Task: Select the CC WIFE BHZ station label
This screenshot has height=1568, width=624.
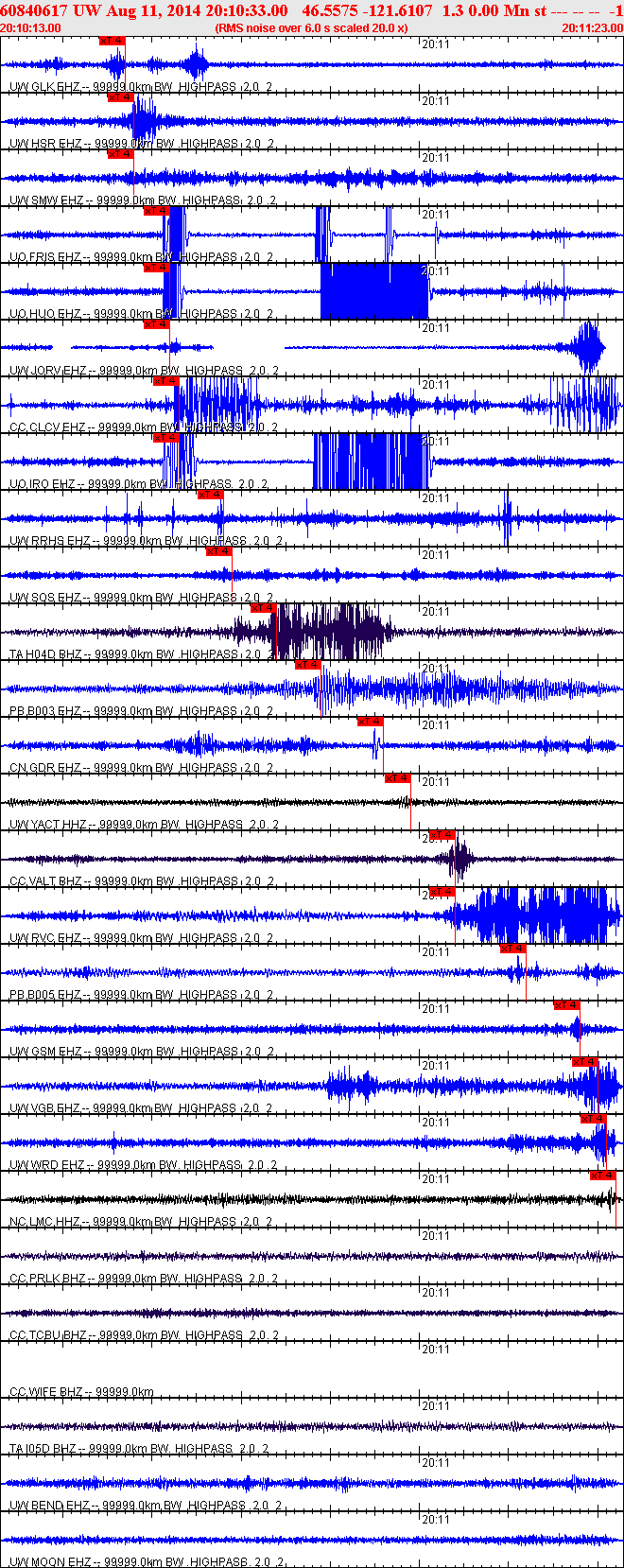Action: [45, 1392]
